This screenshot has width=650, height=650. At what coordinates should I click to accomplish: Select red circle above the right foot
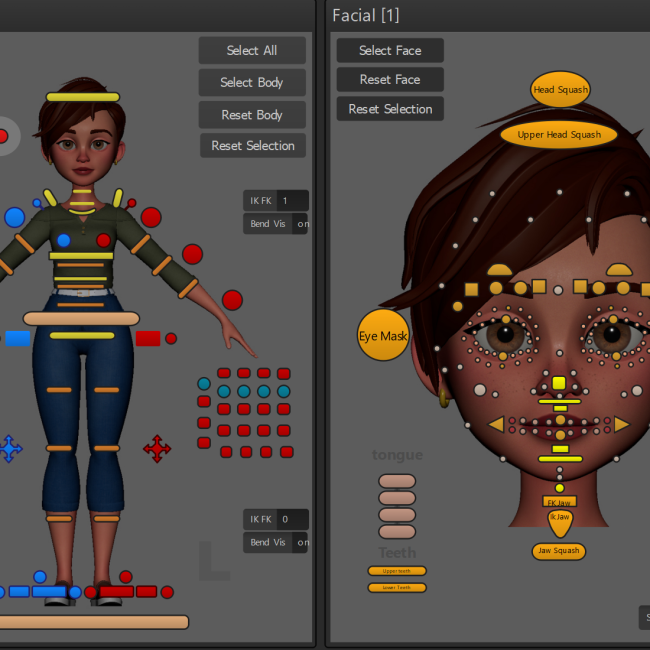click(126, 577)
